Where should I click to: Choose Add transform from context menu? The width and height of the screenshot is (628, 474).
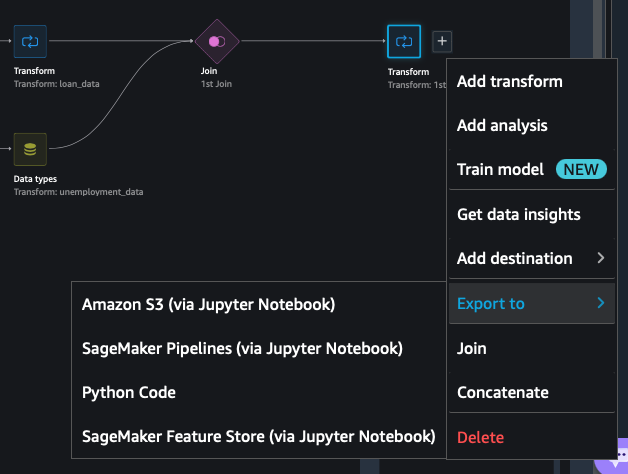(x=509, y=82)
